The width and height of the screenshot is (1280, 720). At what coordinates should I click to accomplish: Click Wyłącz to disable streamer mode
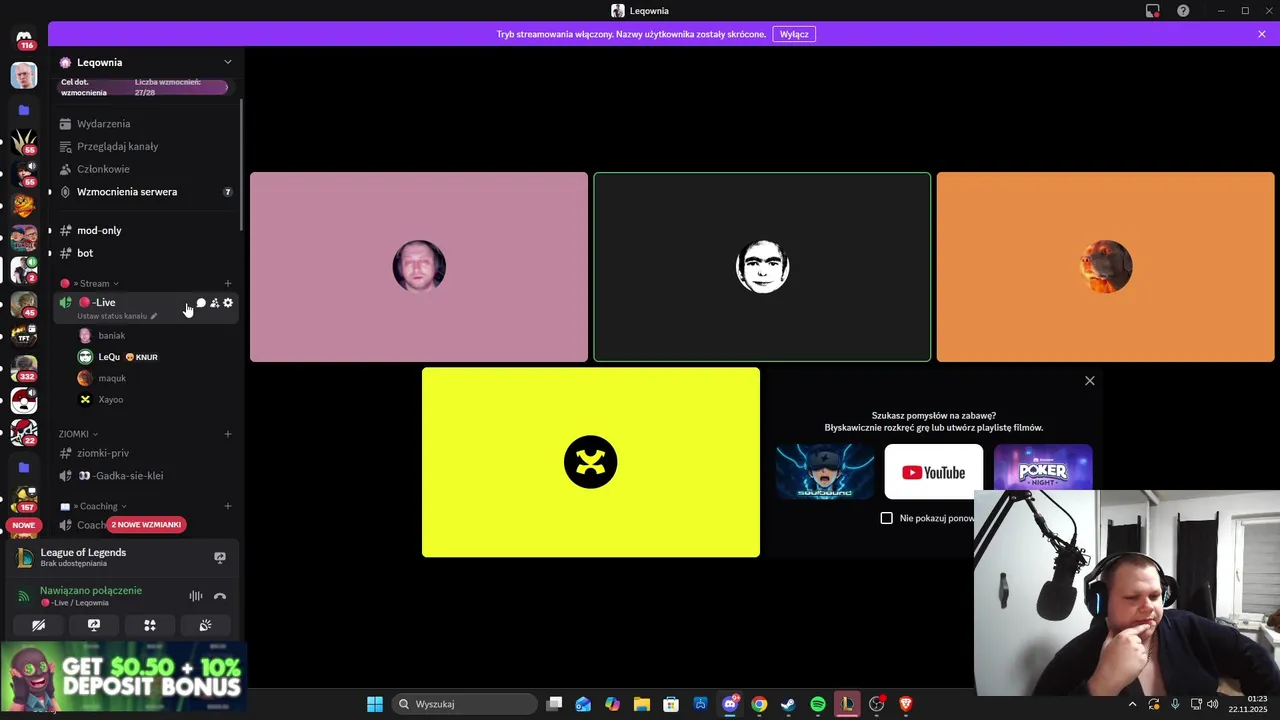pos(794,34)
